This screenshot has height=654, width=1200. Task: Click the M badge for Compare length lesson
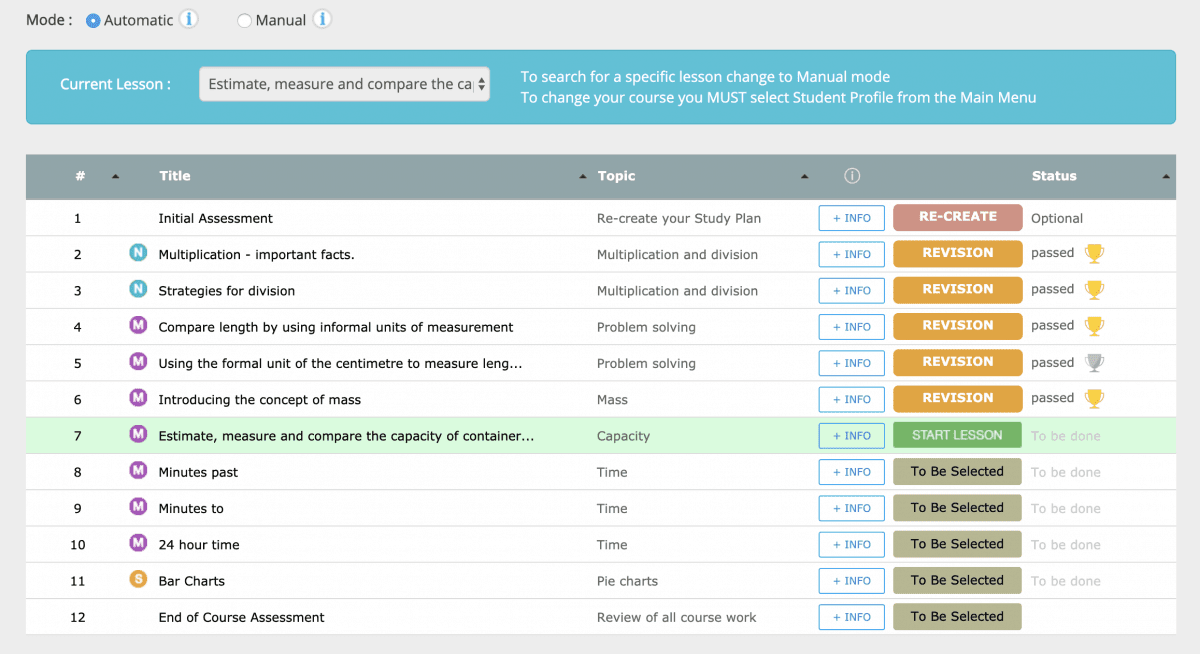[x=138, y=325]
